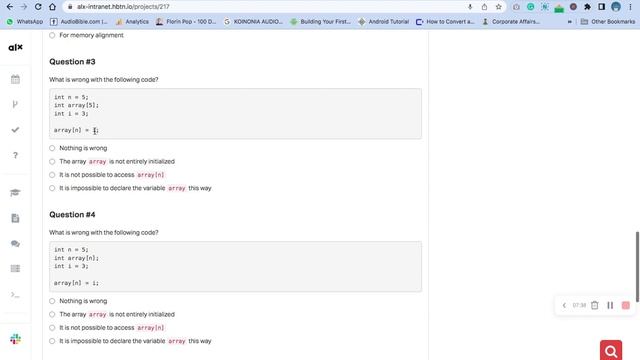Screen dimensions: 640x360
Task: Toggle the browser side panel icon
Action: point(602,7)
